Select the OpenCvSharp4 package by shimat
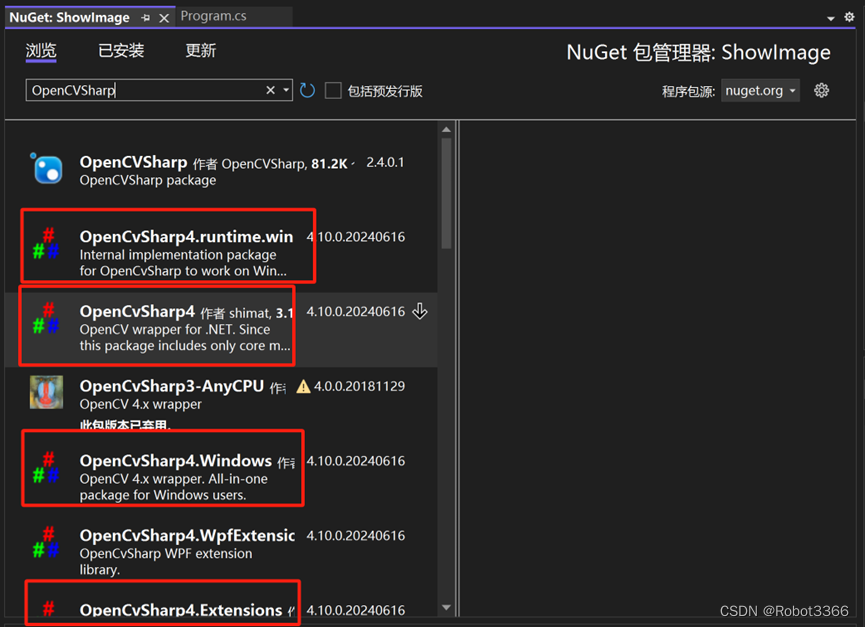The image size is (865, 627). coord(221,328)
